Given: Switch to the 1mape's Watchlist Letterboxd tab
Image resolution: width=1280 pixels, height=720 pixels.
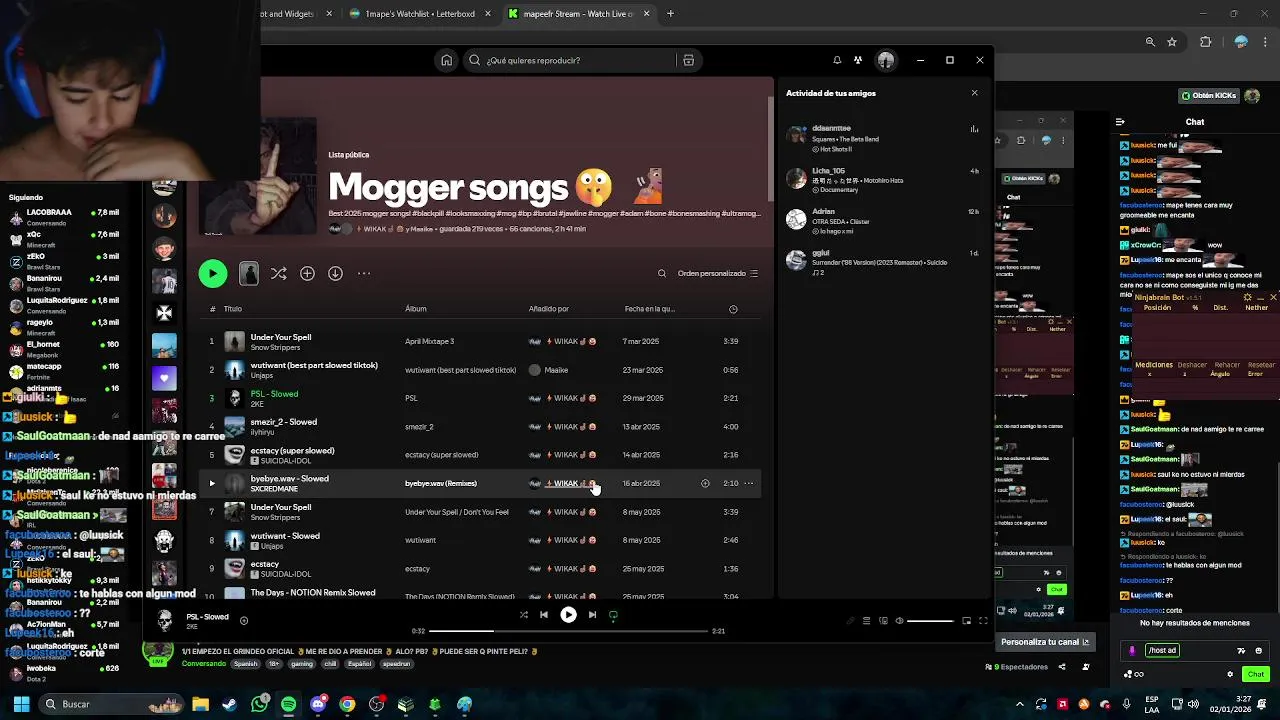Looking at the screenshot, I should (420, 14).
